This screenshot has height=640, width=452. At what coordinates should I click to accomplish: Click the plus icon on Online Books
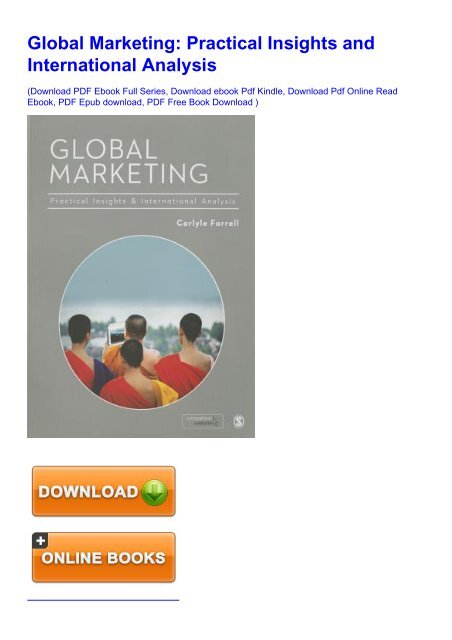(40, 541)
